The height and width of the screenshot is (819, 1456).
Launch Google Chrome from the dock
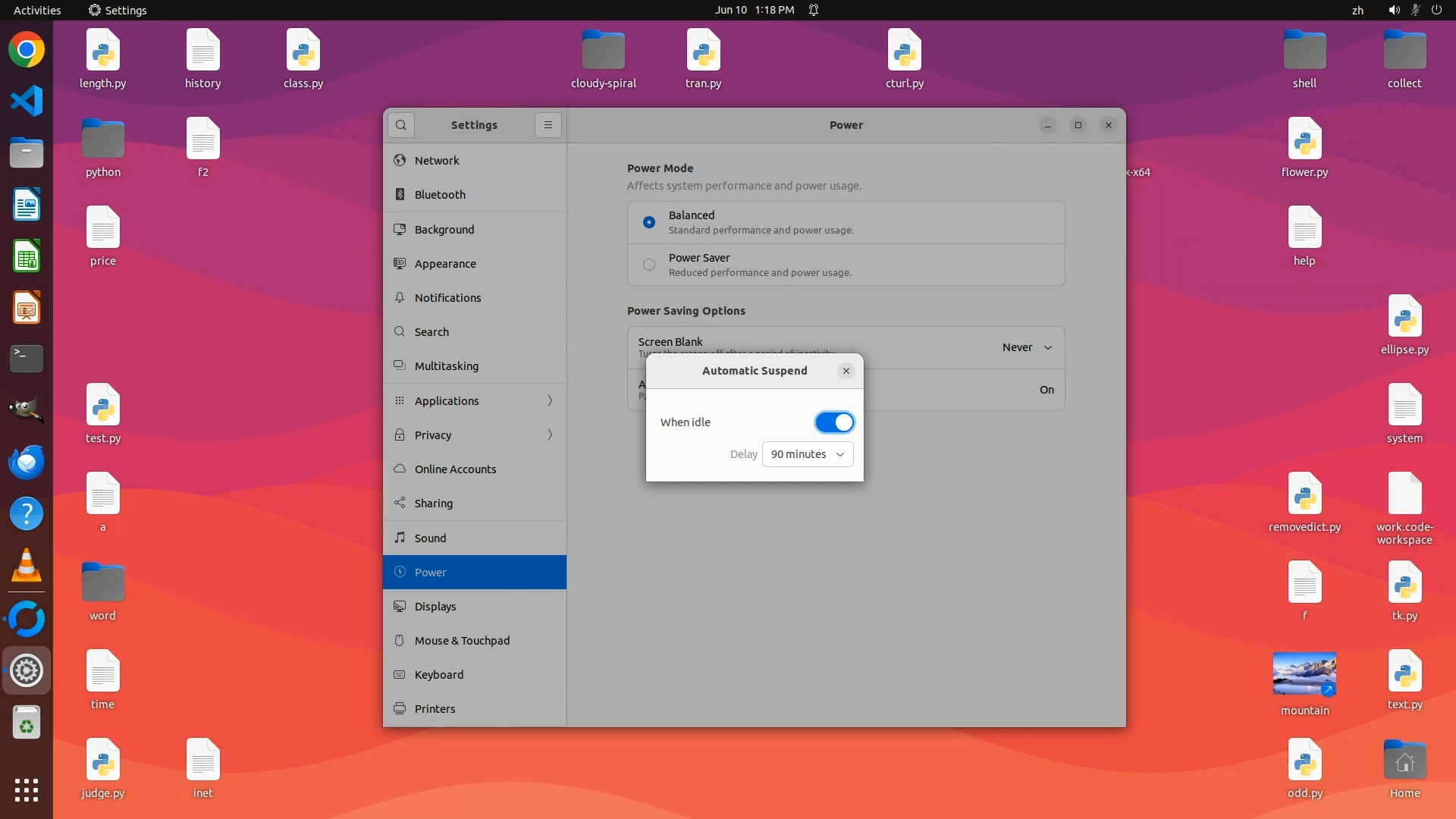(x=27, y=50)
